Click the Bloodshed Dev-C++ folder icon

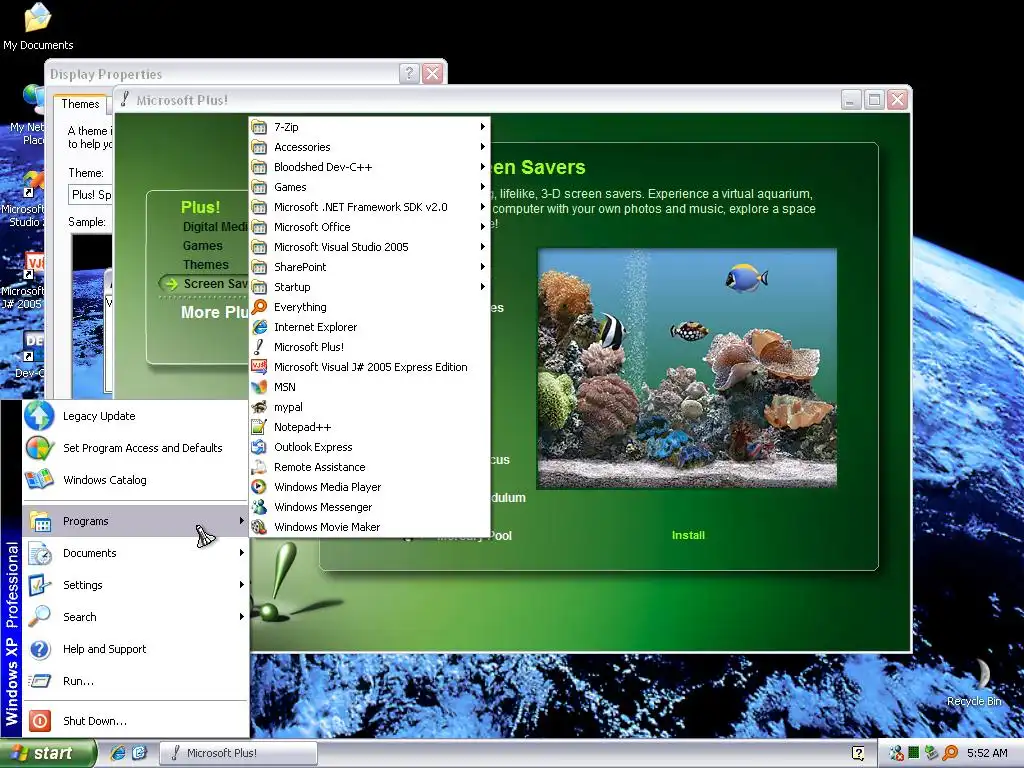259,167
